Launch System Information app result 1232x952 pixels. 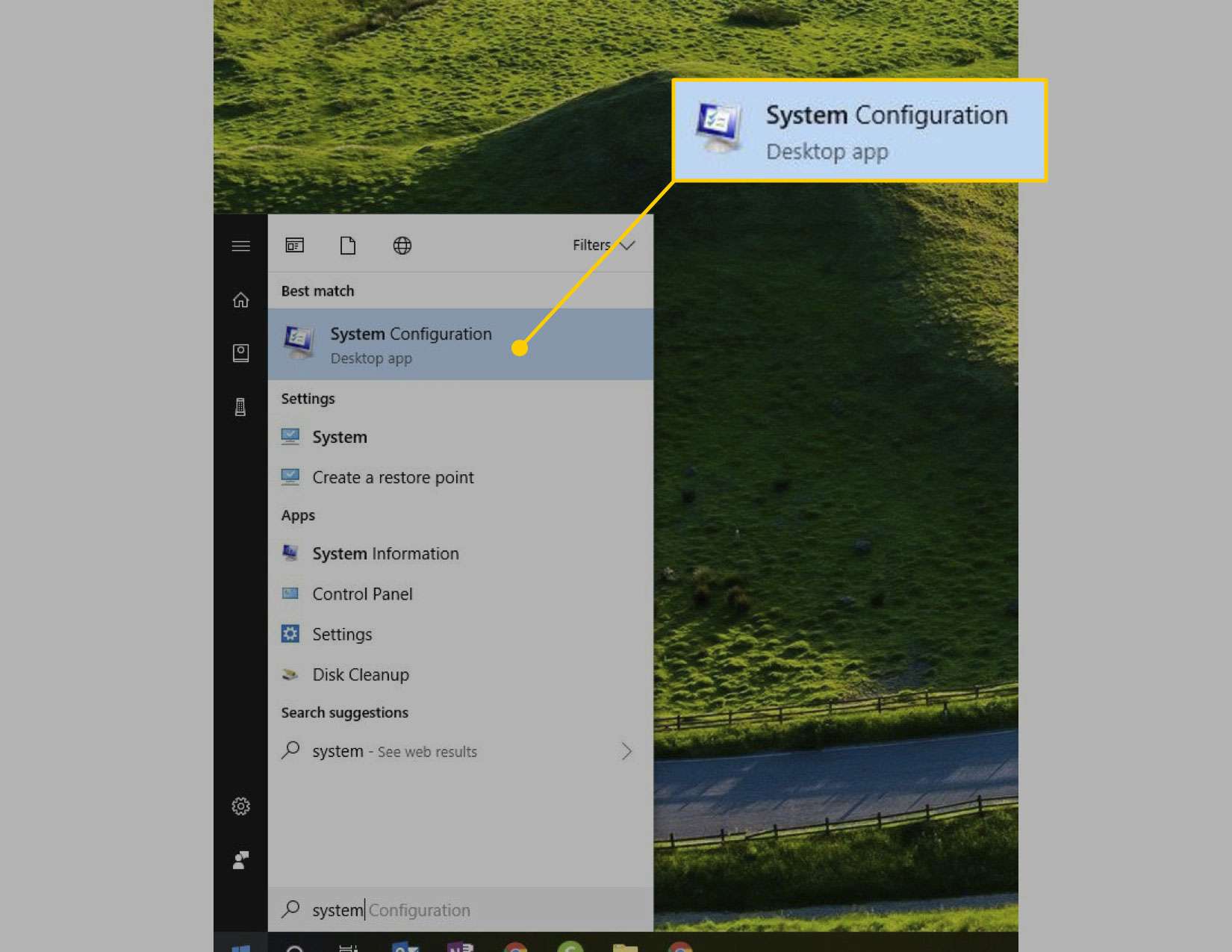[x=461, y=553]
